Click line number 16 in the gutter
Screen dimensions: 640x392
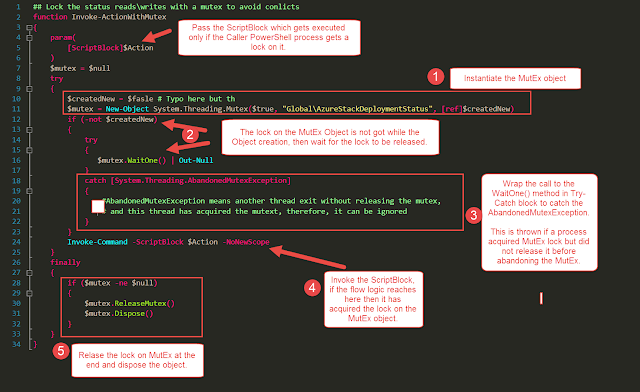(x=16, y=160)
